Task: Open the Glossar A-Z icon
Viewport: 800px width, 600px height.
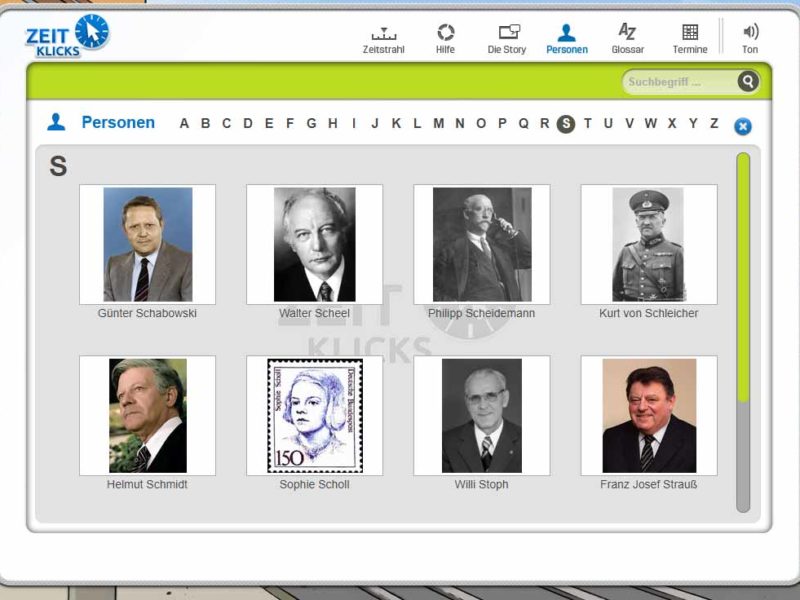Action: click(627, 32)
